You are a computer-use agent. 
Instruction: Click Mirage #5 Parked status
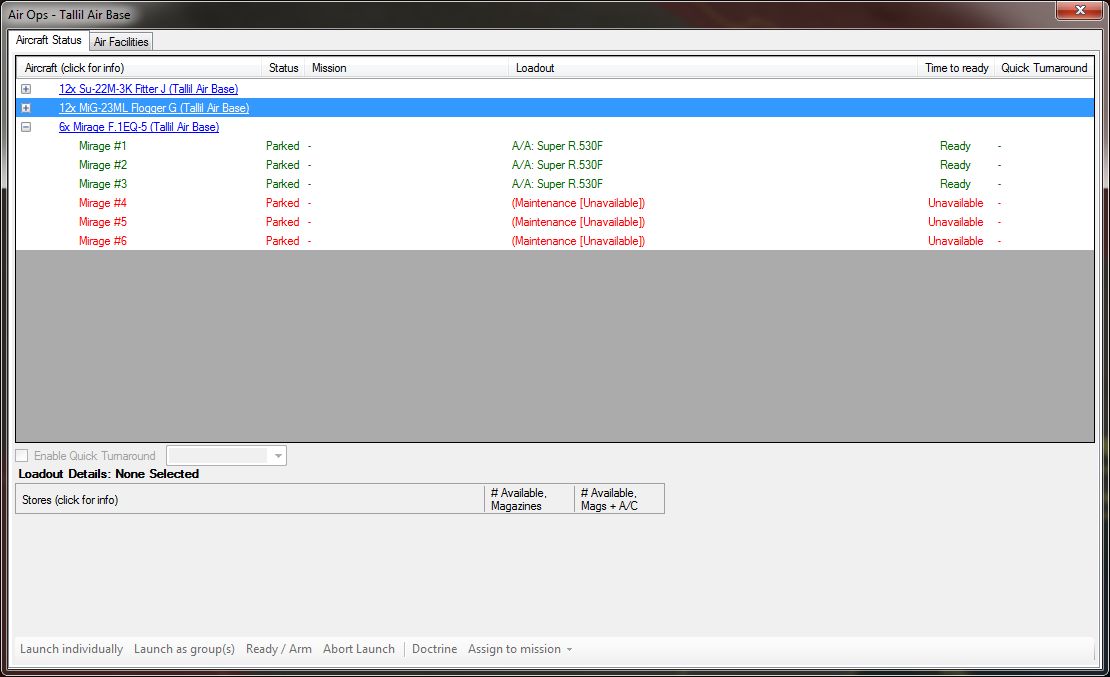pos(282,223)
